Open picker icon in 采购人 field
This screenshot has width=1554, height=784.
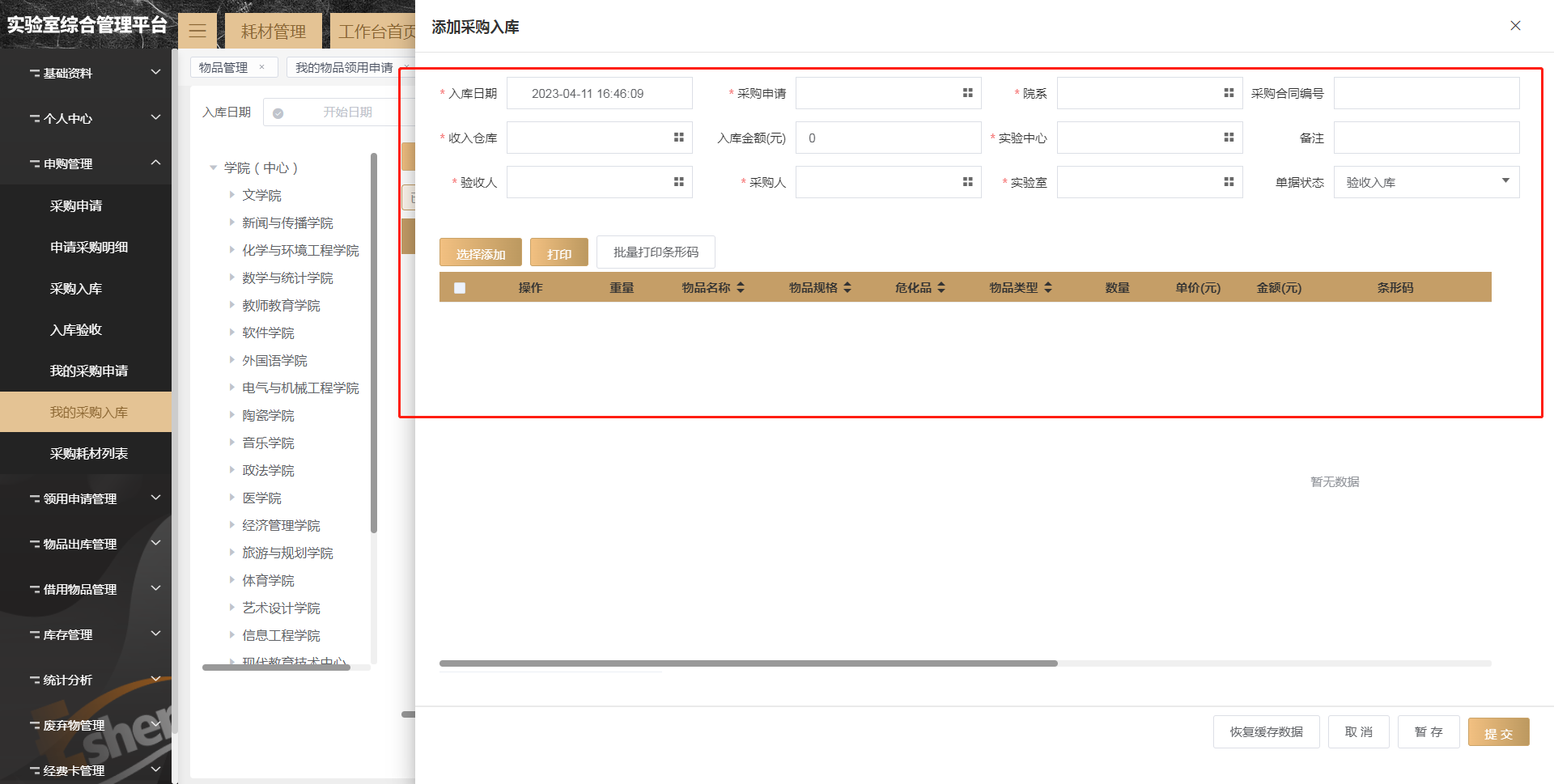tap(967, 182)
